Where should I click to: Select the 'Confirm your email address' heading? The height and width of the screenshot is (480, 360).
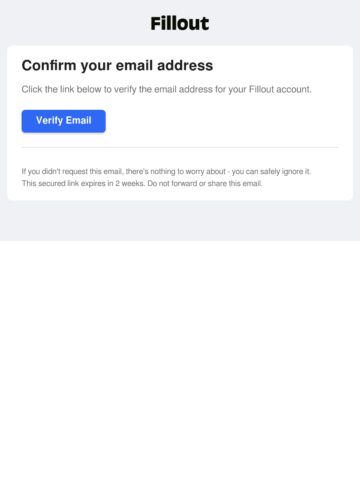[117, 66]
